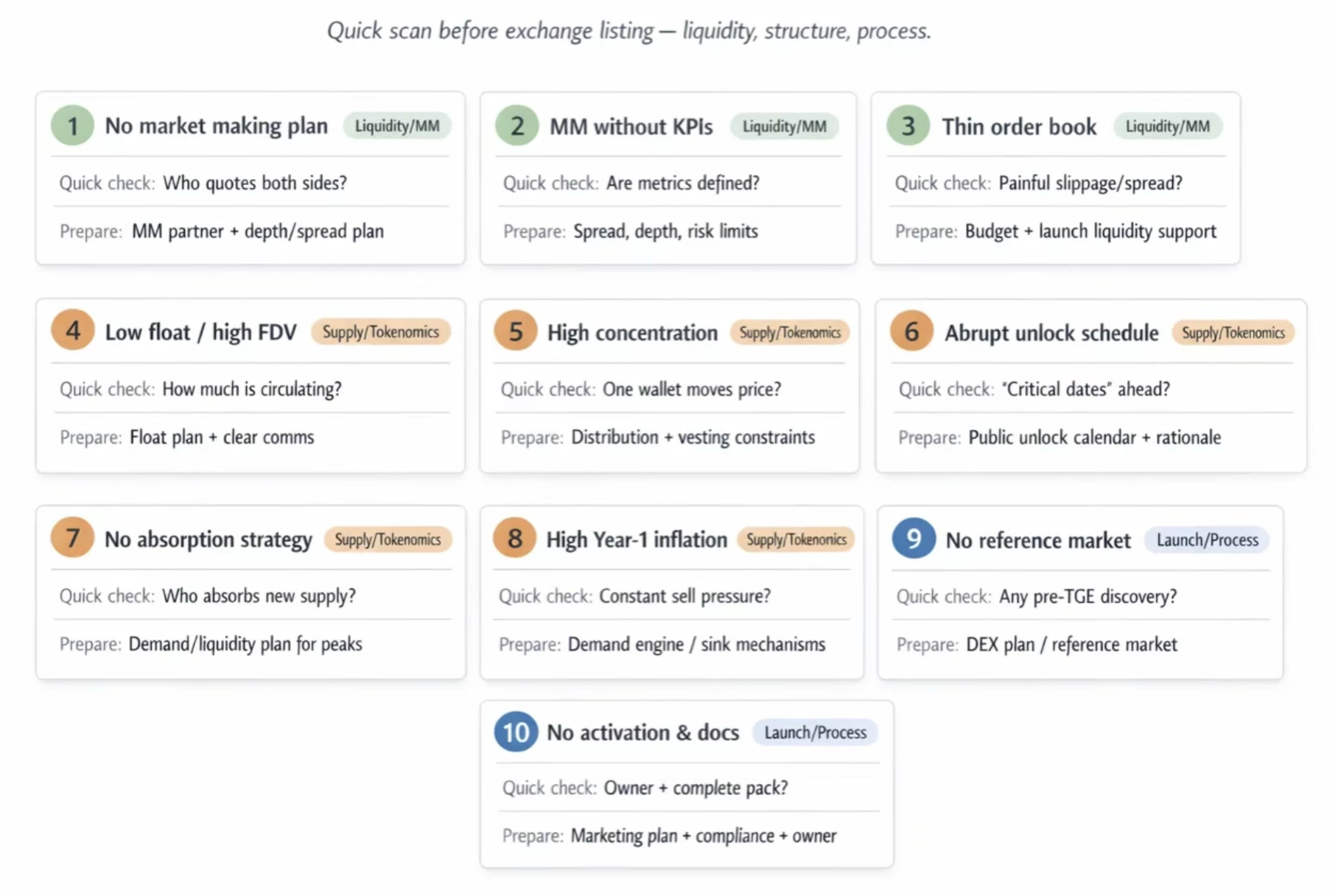Click the green number 2 circle
Screen dimensions: 1338x896
click(x=516, y=126)
